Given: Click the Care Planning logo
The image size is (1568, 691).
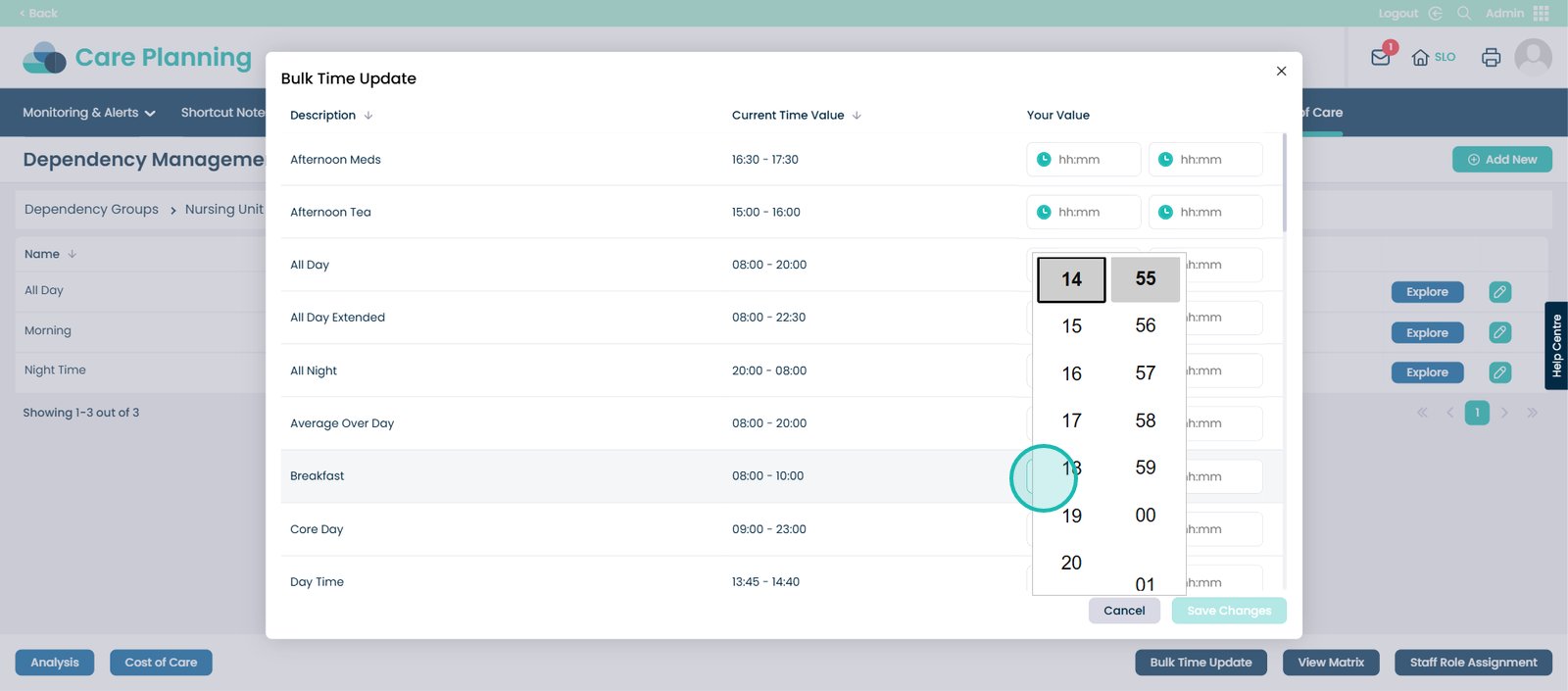Looking at the screenshot, I should tap(137, 58).
